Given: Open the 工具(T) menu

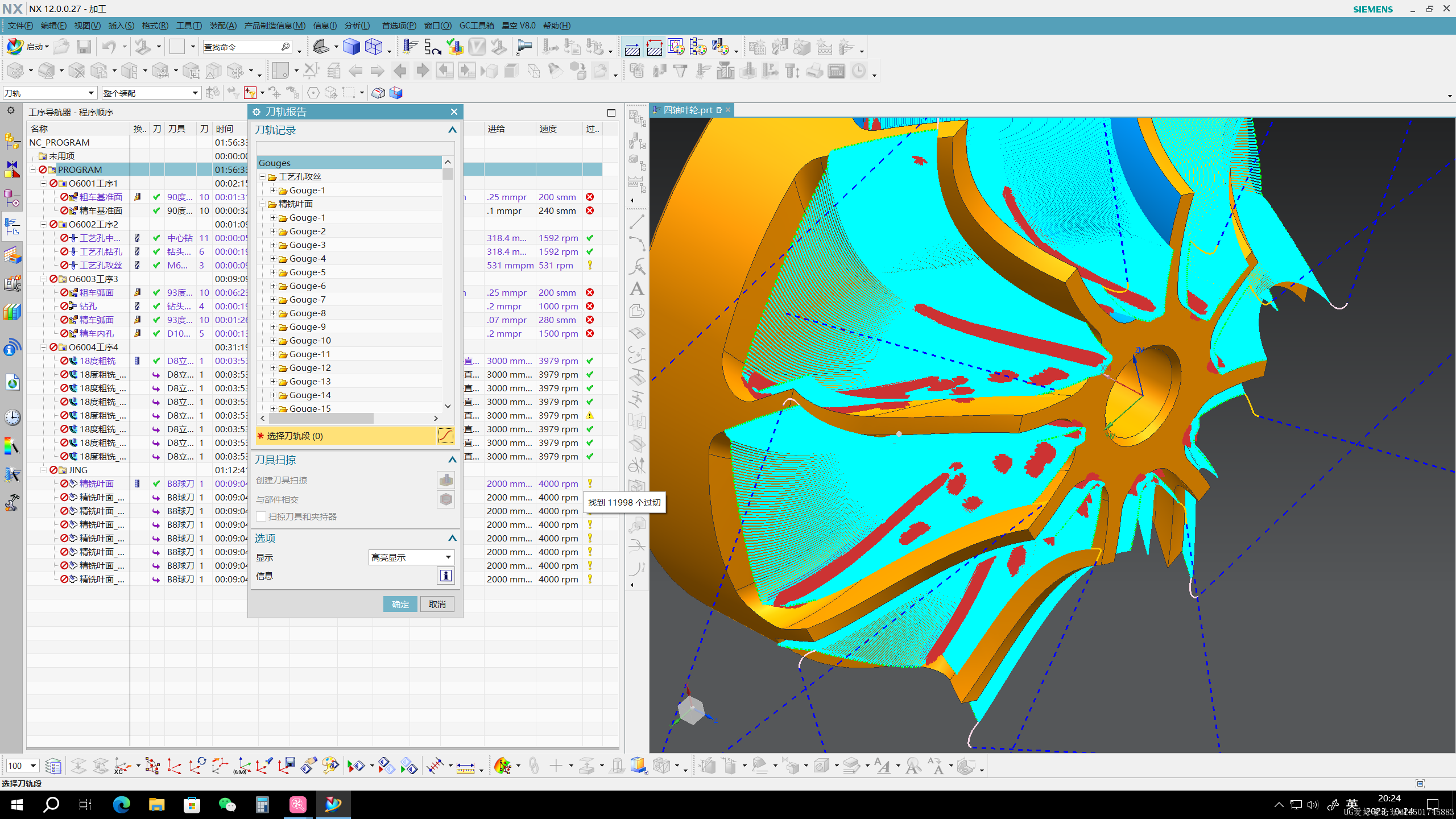Looking at the screenshot, I should pos(189,26).
